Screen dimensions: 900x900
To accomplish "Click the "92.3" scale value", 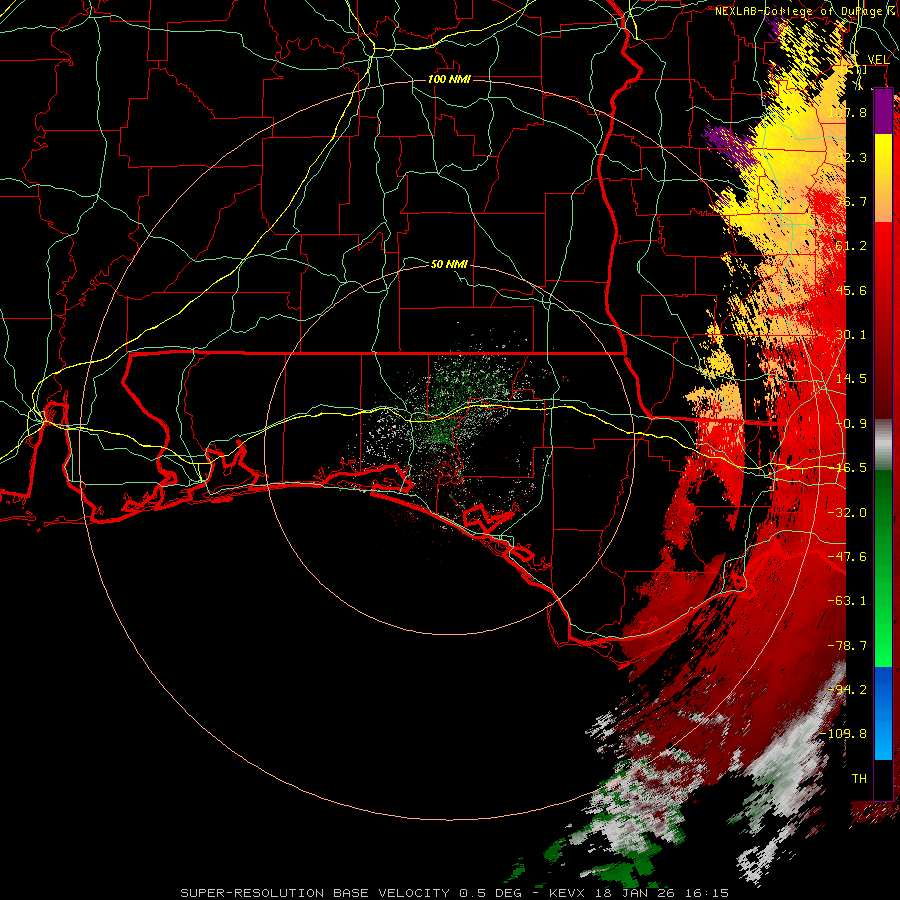I will [852, 157].
